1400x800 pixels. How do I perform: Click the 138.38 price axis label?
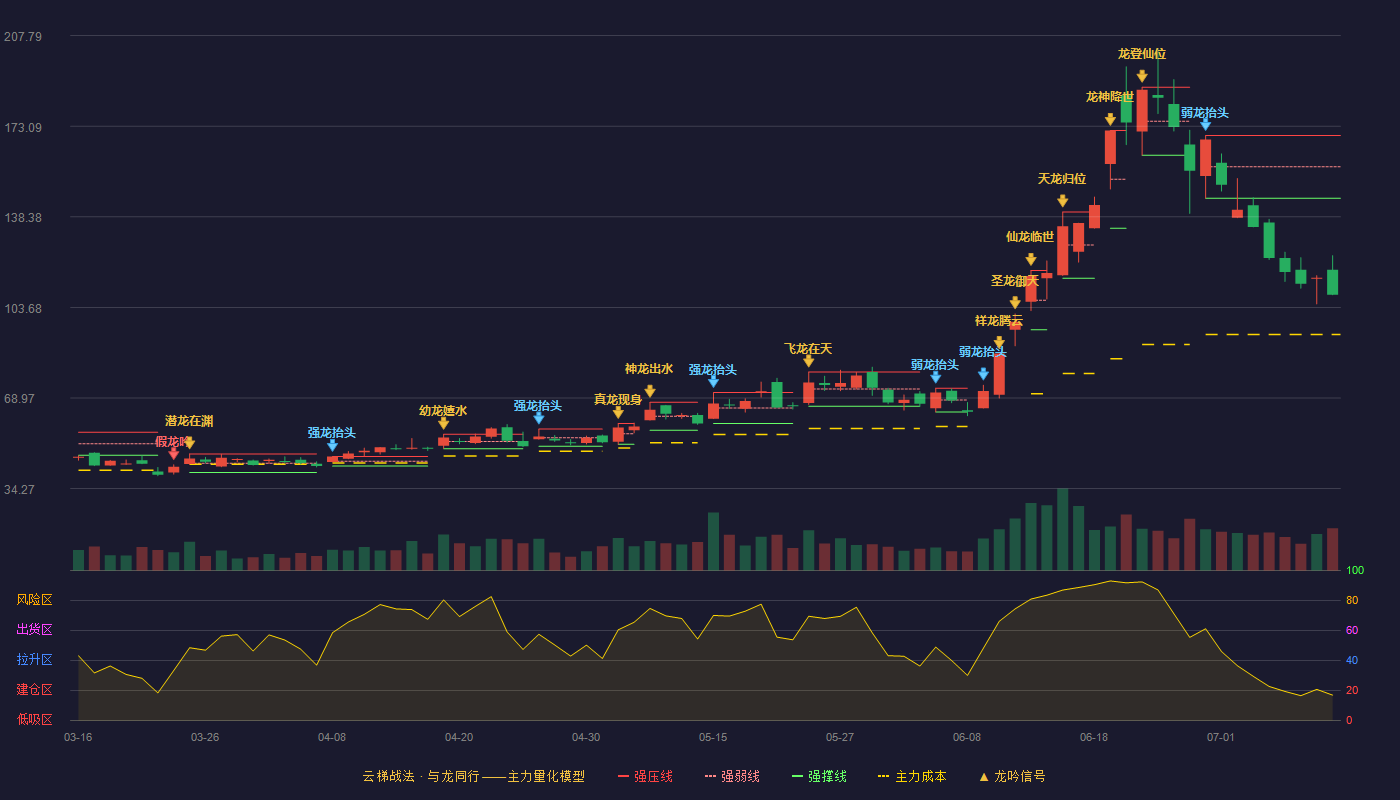pyautogui.click(x=23, y=218)
